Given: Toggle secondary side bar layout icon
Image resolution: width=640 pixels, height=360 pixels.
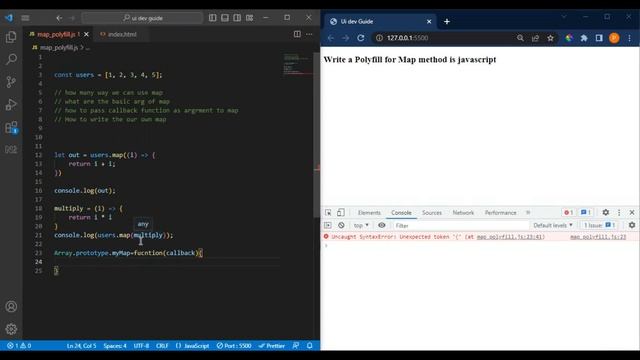Looking at the screenshot, I should (x=237, y=18).
